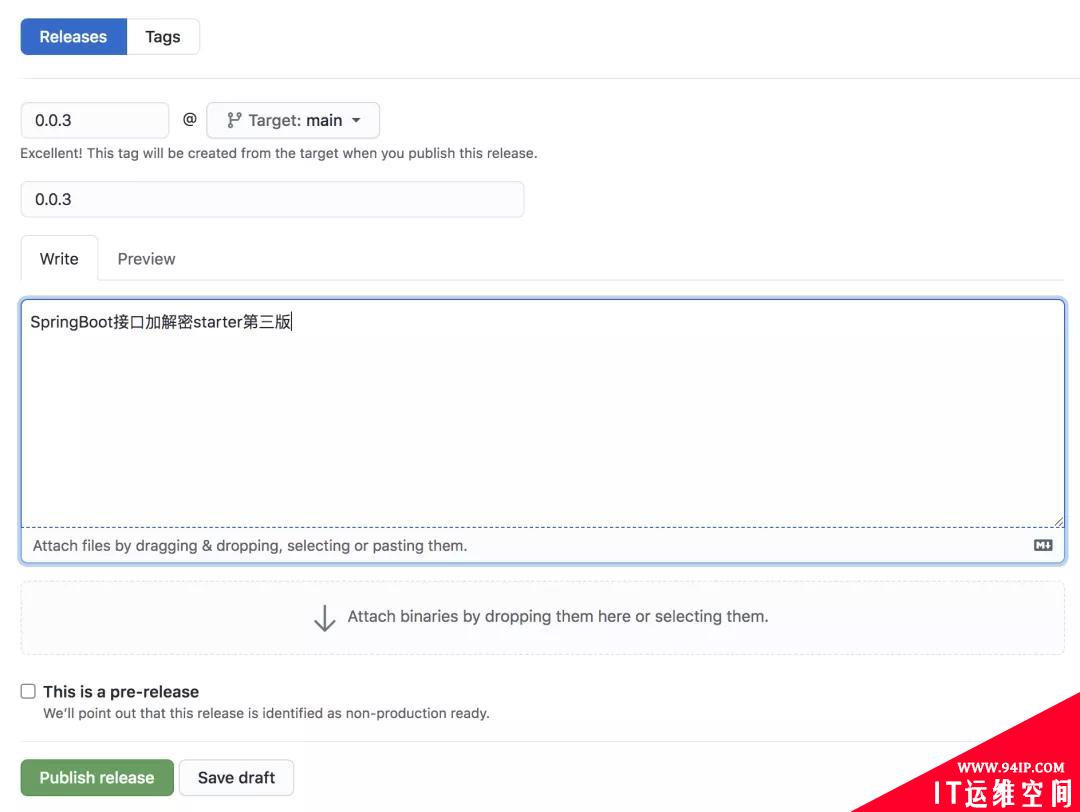Switch to the Preview tab
1080x812 pixels.
146,259
